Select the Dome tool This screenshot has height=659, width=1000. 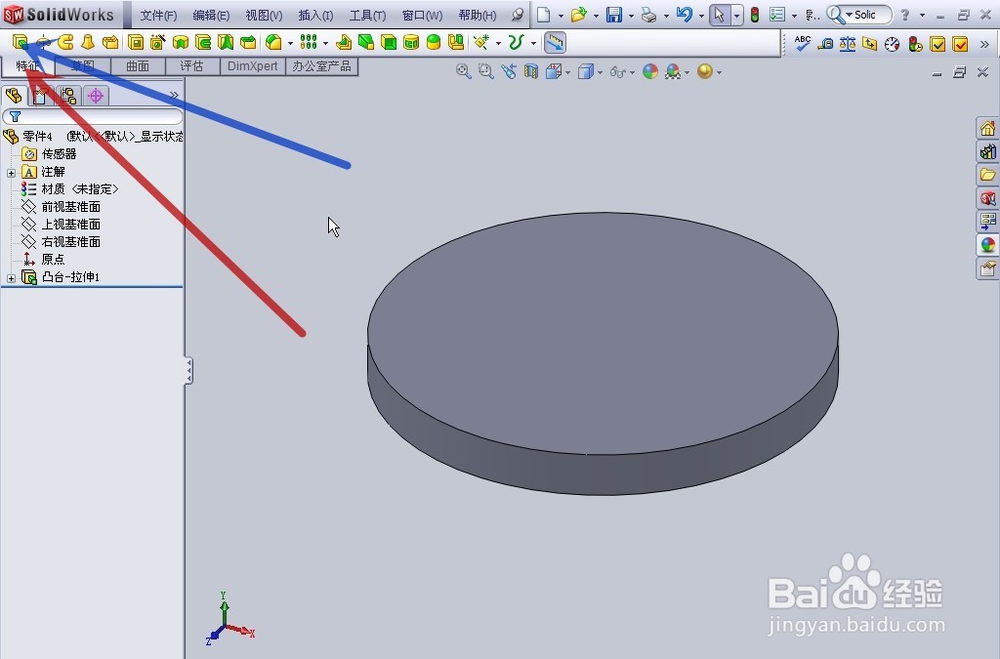click(x=433, y=42)
